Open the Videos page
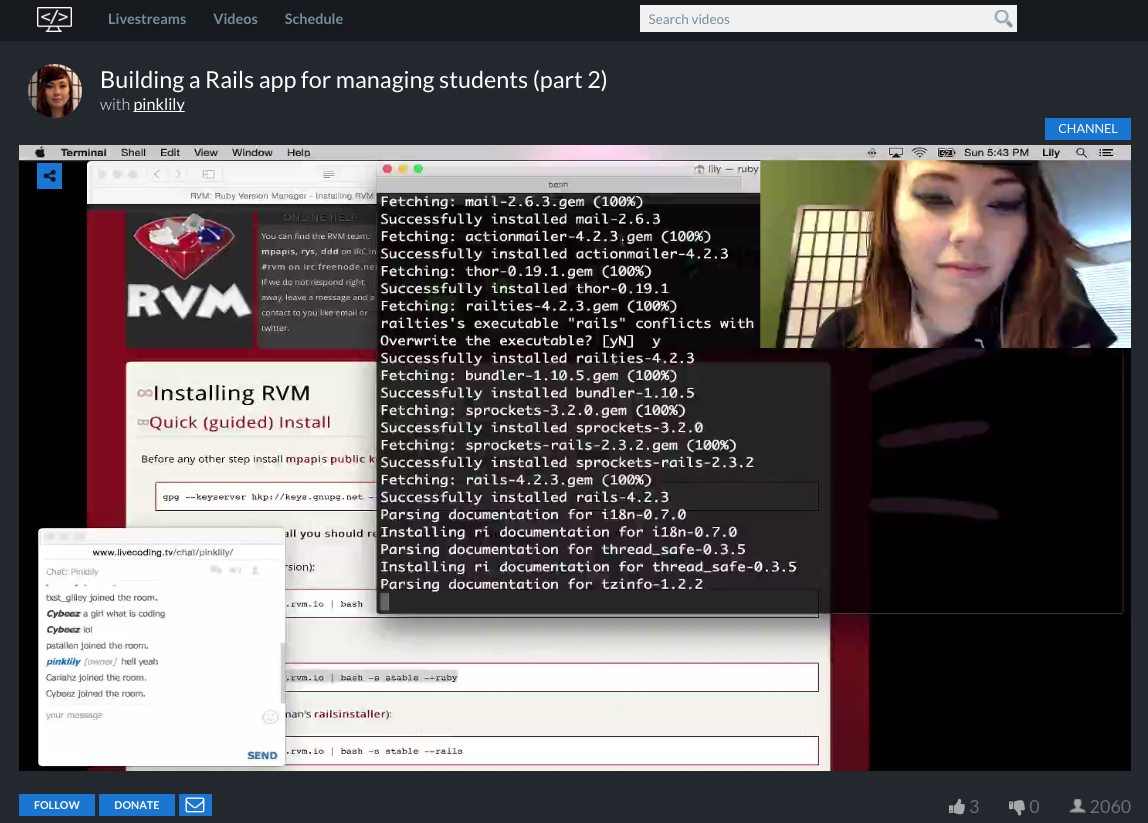 coord(235,19)
